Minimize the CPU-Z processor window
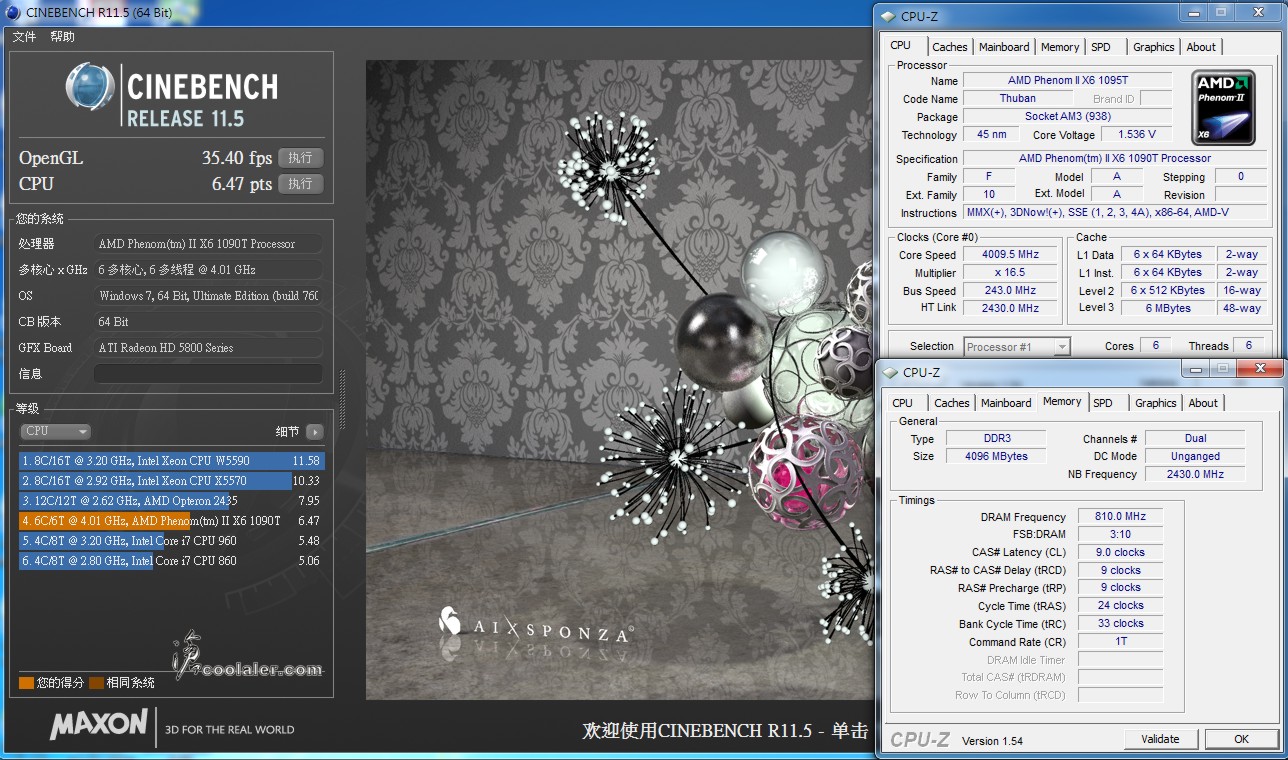Image resolution: width=1288 pixels, height=760 pixels. click(x=1195, y=12)
